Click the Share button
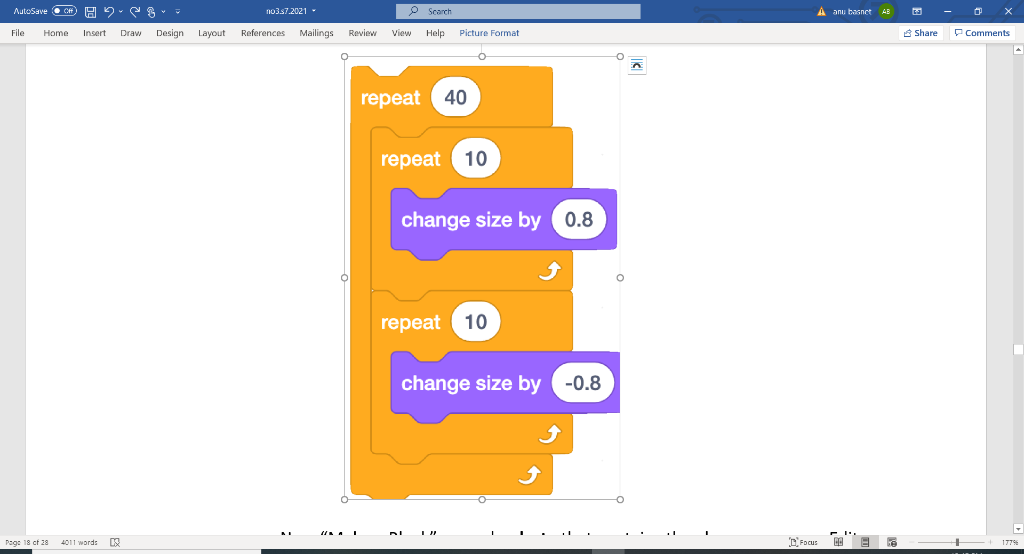Viewport: 1024px width, 554px height. click(921, 33)
